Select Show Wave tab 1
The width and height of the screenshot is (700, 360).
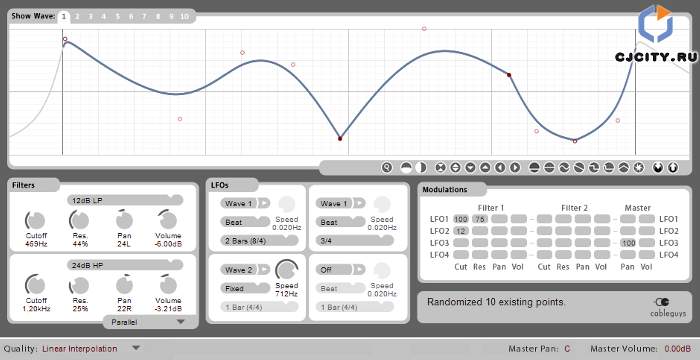(x=64, y=17)
